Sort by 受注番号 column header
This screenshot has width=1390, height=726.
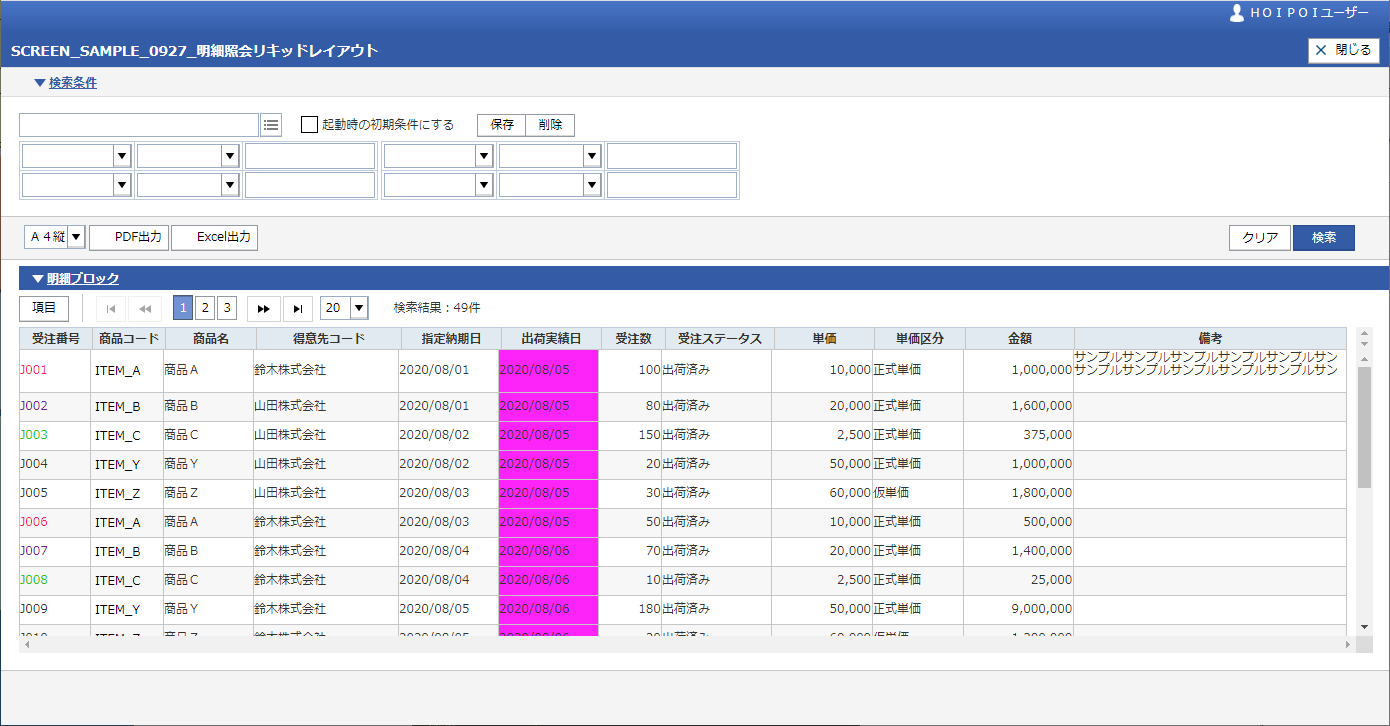[x=55, y=339]
